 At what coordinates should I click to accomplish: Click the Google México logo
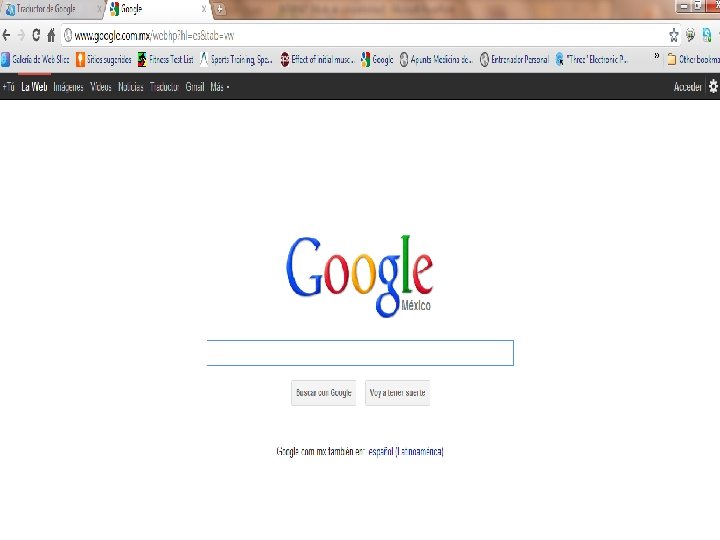click(360, 276)
